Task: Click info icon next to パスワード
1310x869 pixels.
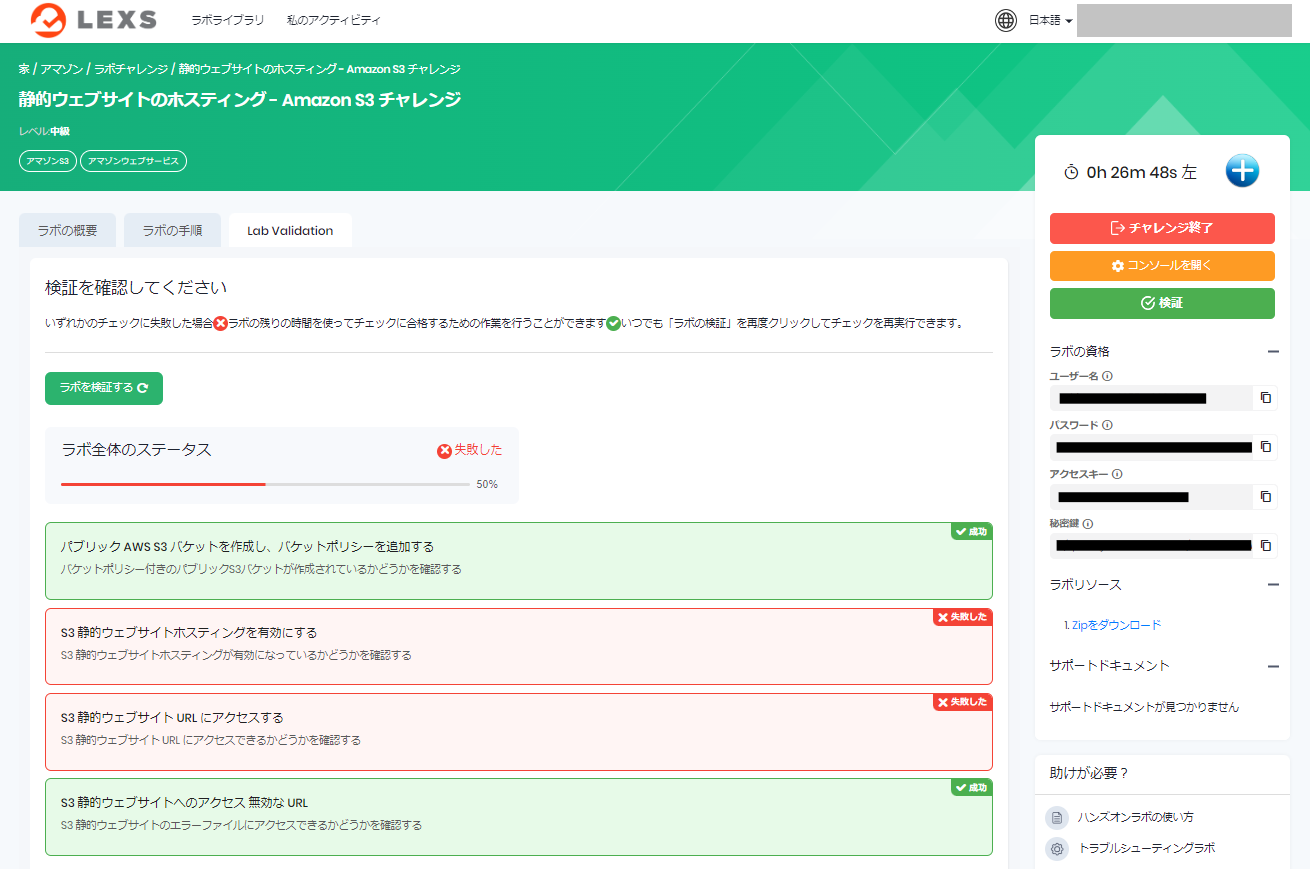Action: point(1107,425)
